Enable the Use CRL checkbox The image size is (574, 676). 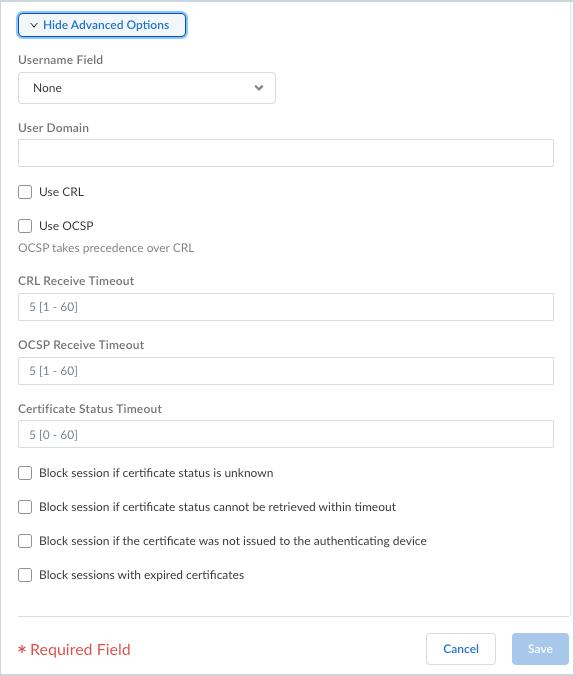25,192
